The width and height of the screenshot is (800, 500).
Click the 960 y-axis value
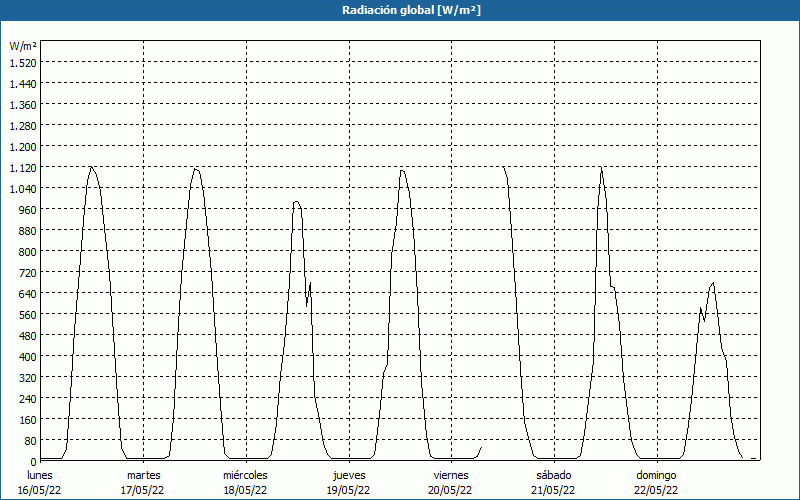[29, 210]
